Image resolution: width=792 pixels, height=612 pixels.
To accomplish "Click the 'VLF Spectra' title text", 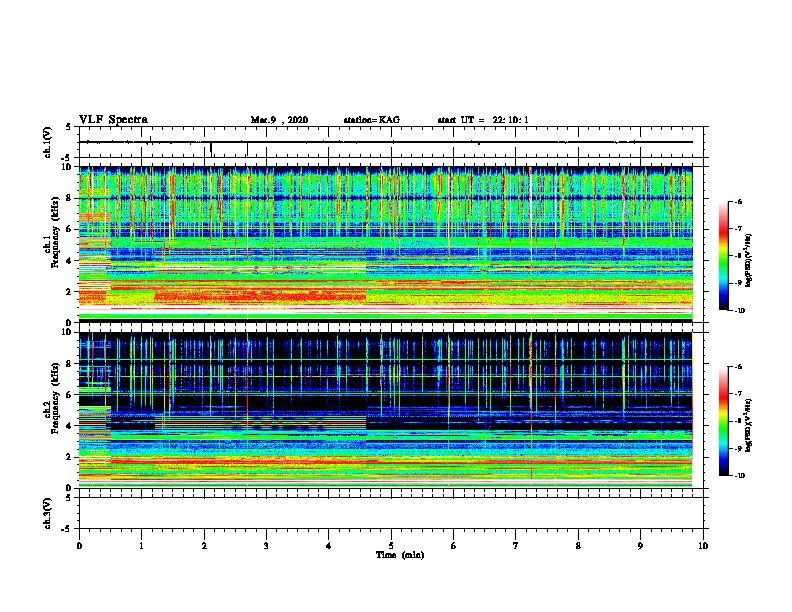I will click(x=113, y=119).
